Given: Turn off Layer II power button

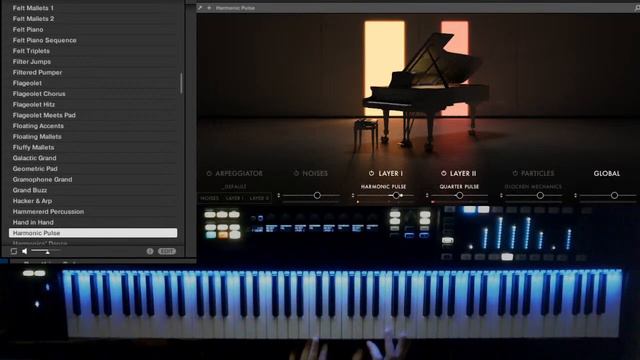Looking at the screenshot, I should pyautogui.click(x=444, y=173).
